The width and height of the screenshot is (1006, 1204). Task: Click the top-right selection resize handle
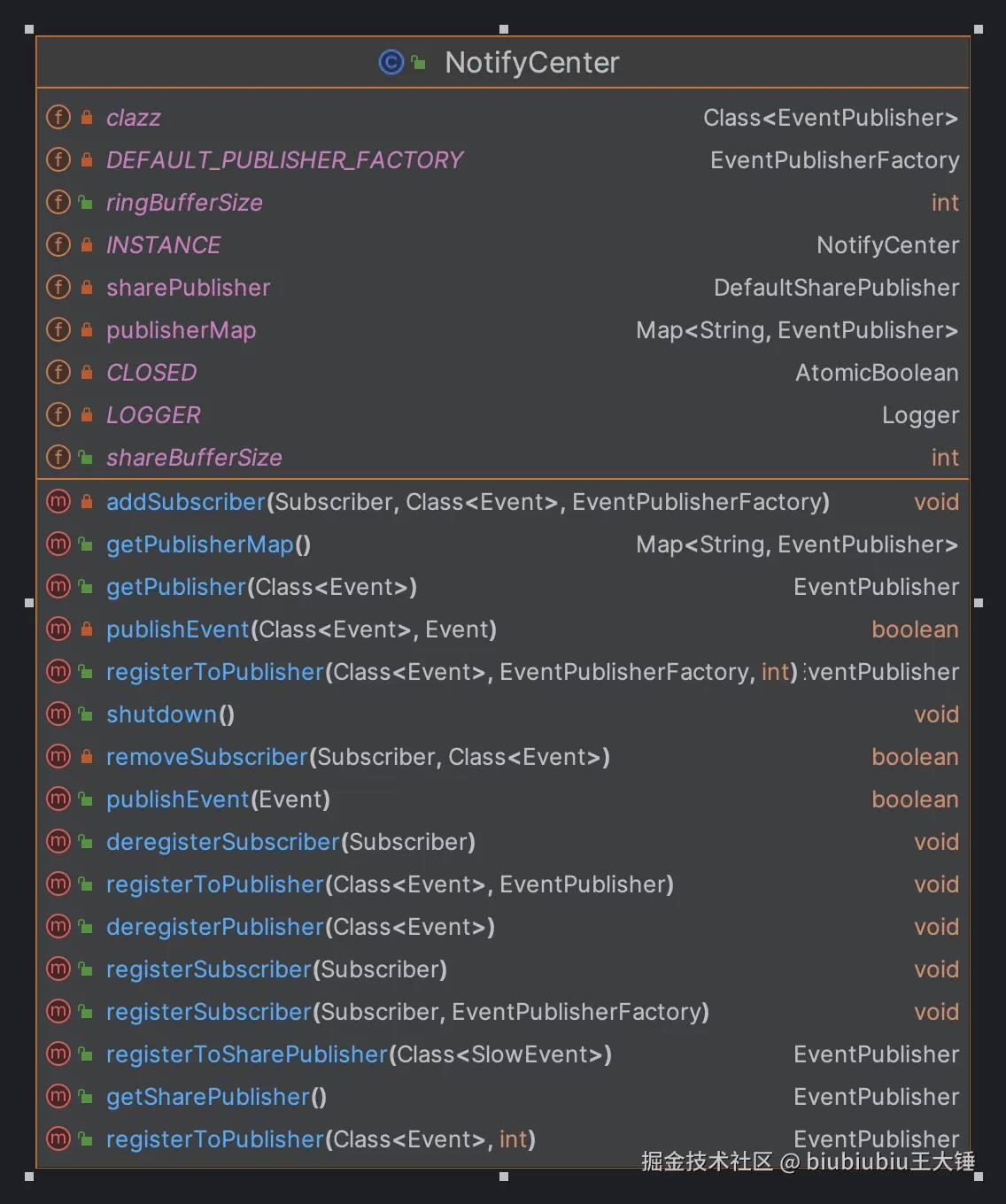click(979, 29)
